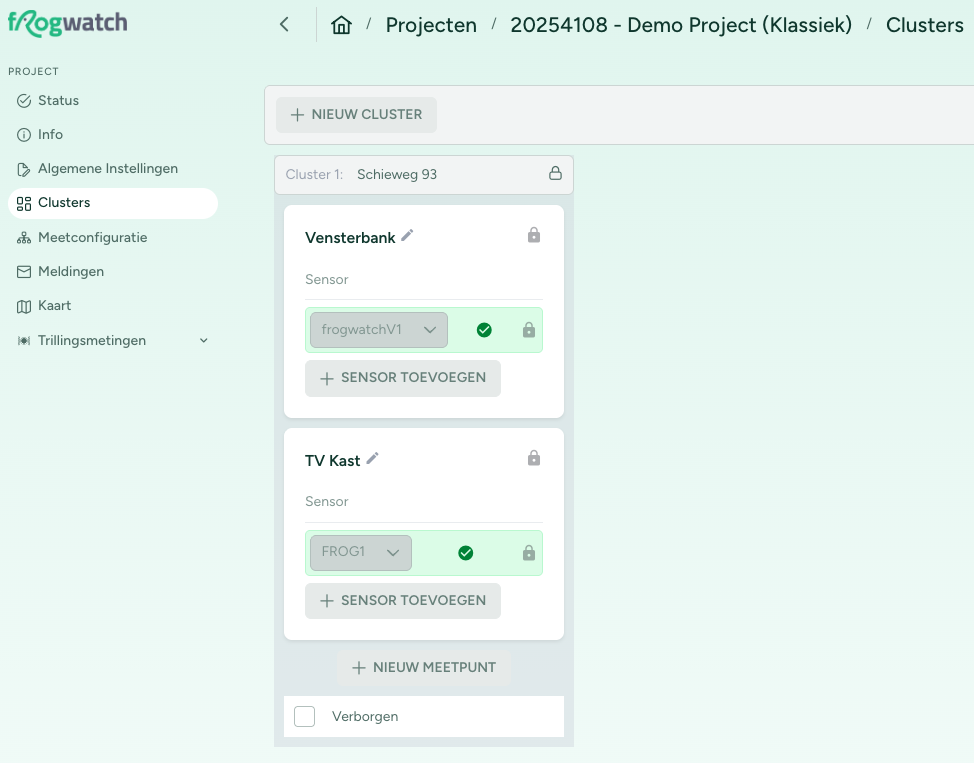This screenshot has width=974, height=763.
Task: Click the lock icon on TV Kast card
Action: [534, 459]
